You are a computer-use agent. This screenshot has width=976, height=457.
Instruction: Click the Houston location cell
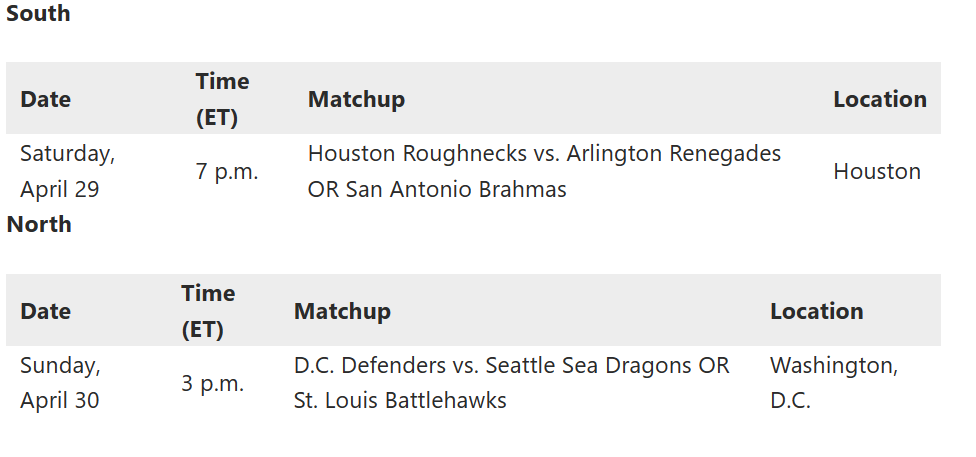point(876,171)
